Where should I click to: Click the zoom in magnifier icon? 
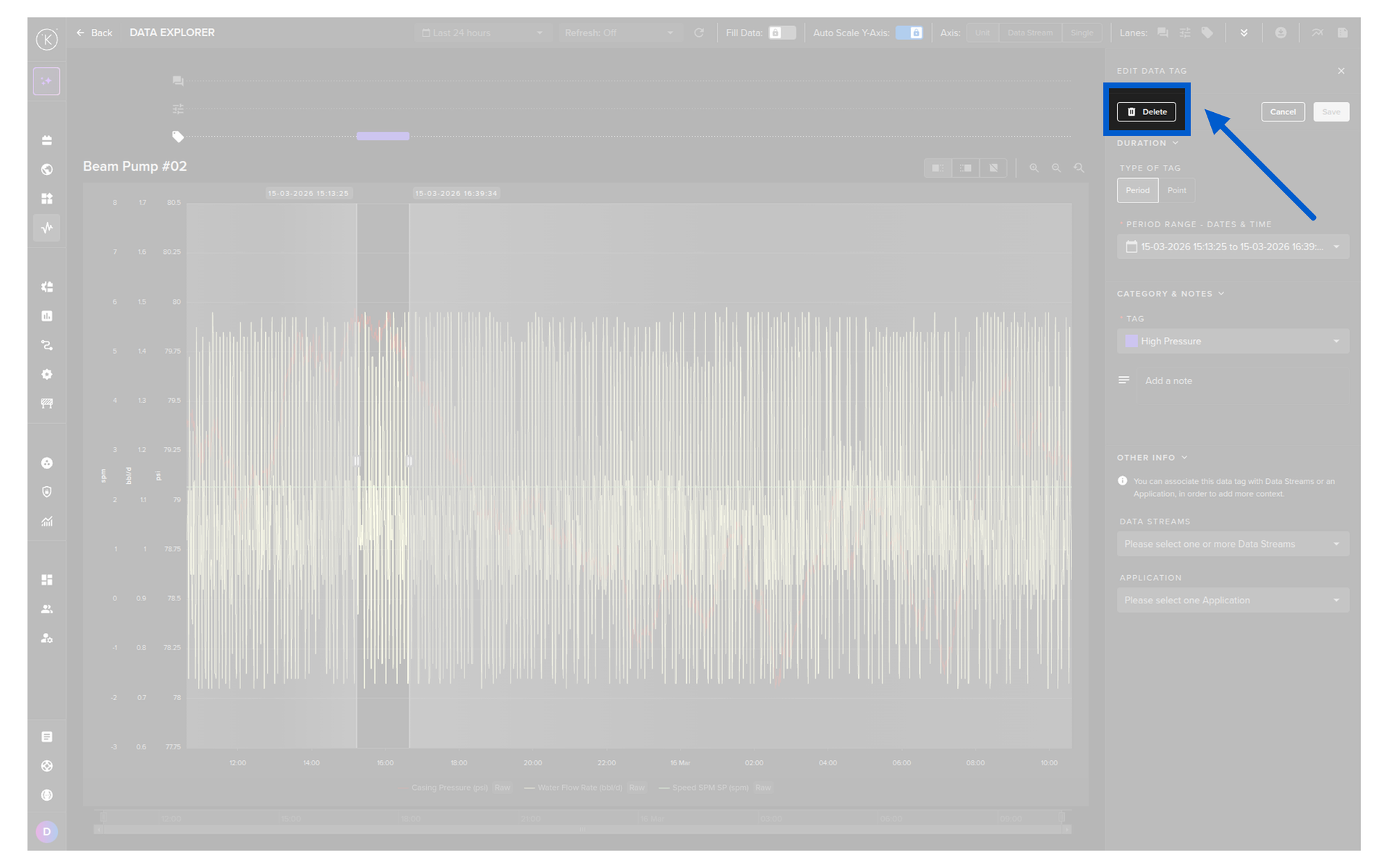1034,169
